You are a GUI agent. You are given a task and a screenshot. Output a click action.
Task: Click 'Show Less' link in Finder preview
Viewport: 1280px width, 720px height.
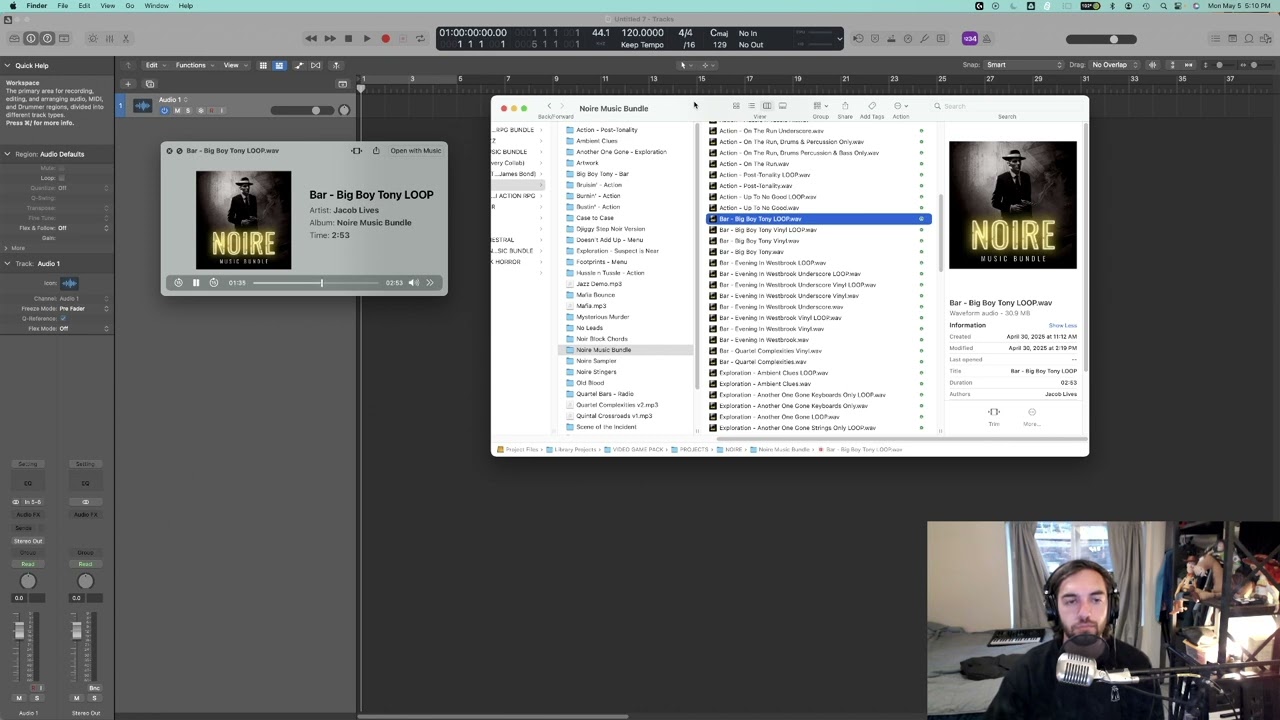[x=1062, y=326]
